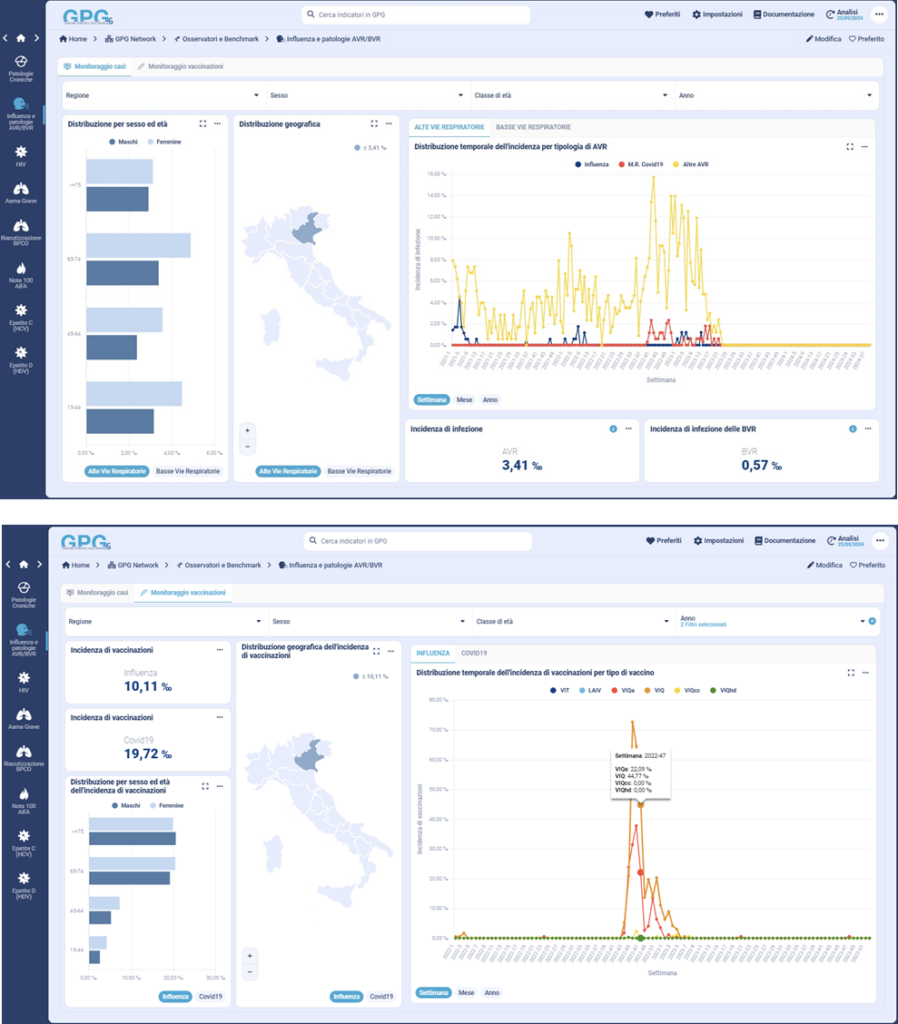Switch time chart to Mese in AVR incidence panel

(x=464, y=400)
